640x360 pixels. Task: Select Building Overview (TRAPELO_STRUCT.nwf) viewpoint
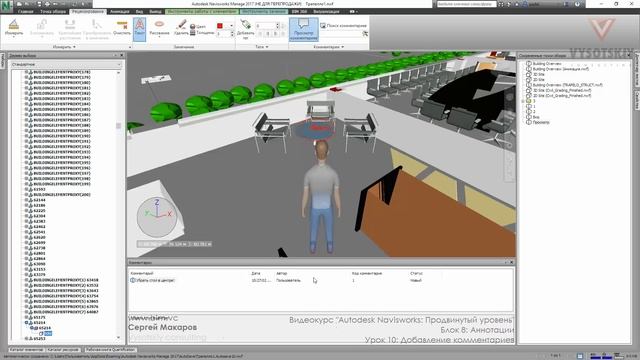pyautogui.click(x=567, y=85)
